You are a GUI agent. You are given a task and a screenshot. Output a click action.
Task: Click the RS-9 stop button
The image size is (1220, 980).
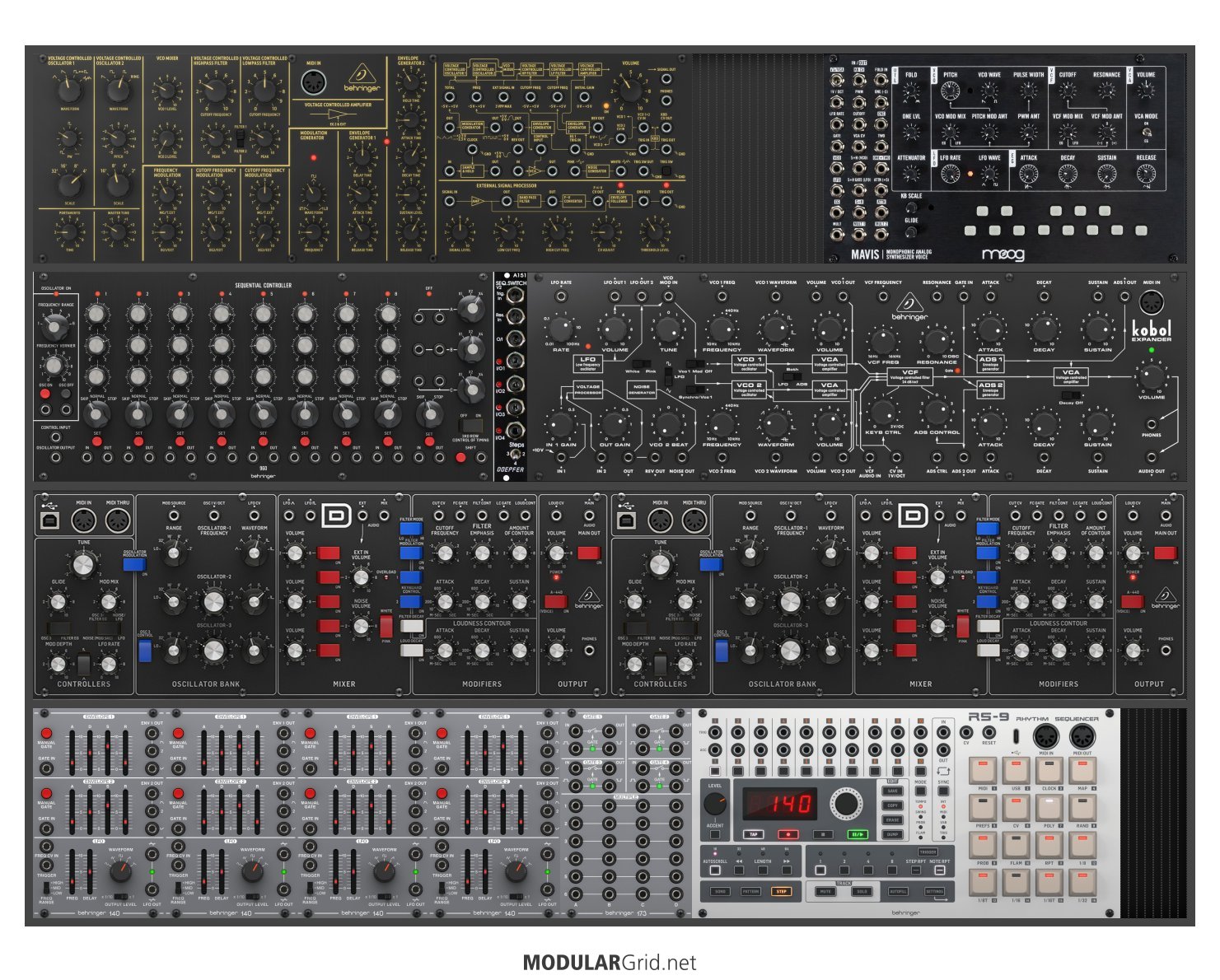click(x=823, y=834)
